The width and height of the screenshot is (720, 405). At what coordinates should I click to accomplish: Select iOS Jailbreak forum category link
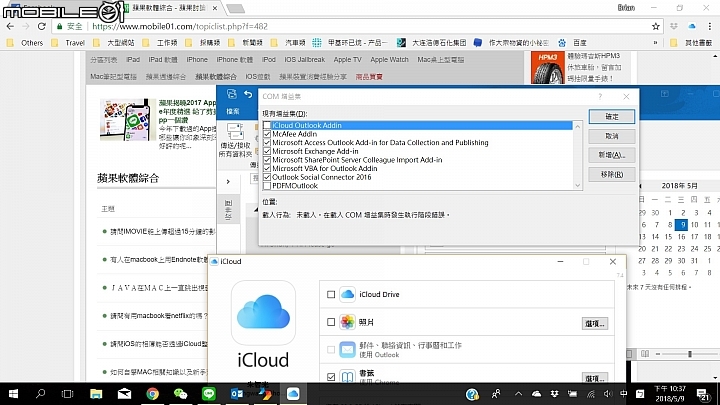304,60
